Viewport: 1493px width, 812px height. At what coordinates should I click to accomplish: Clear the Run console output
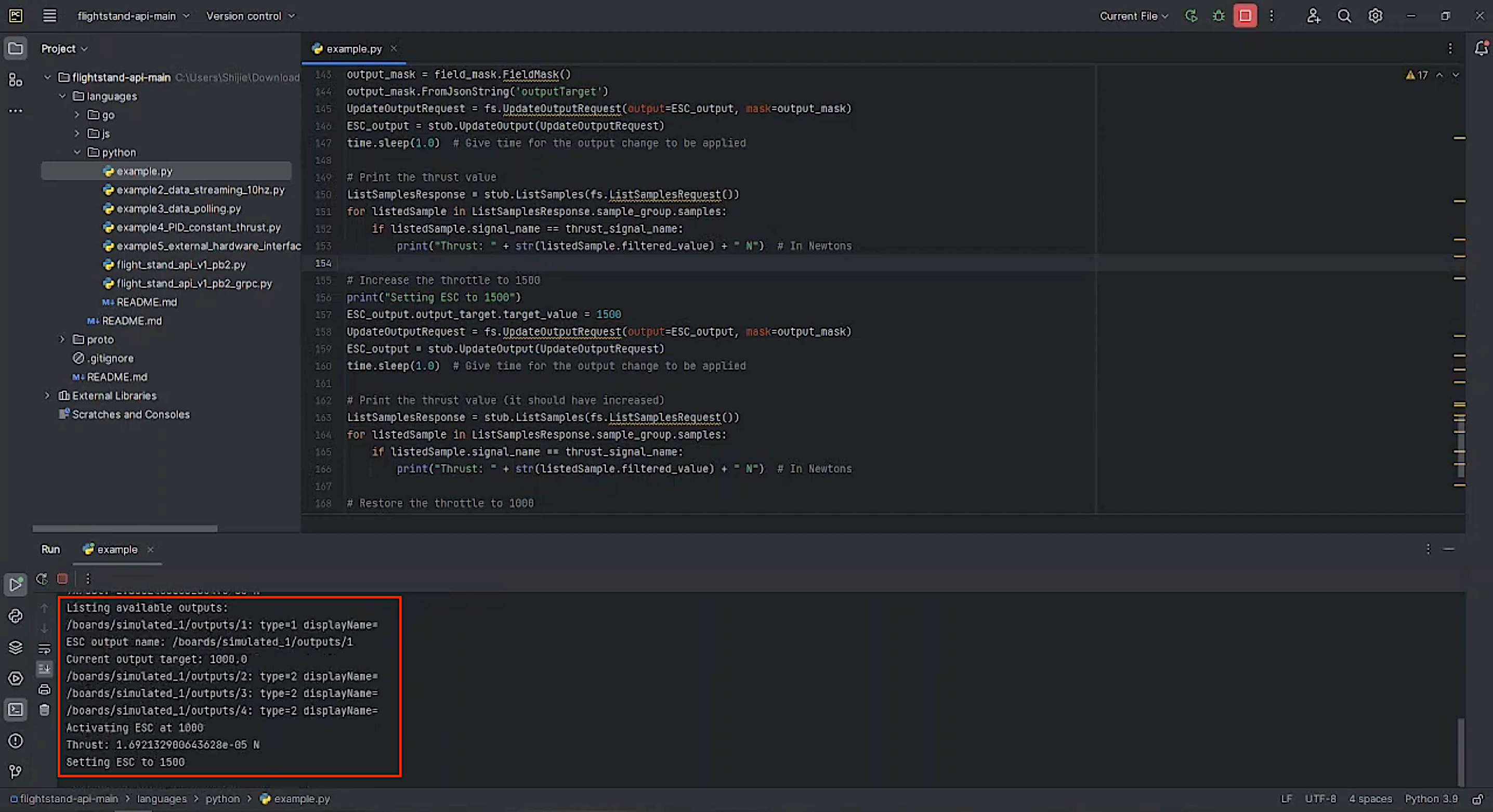point(44,710)
